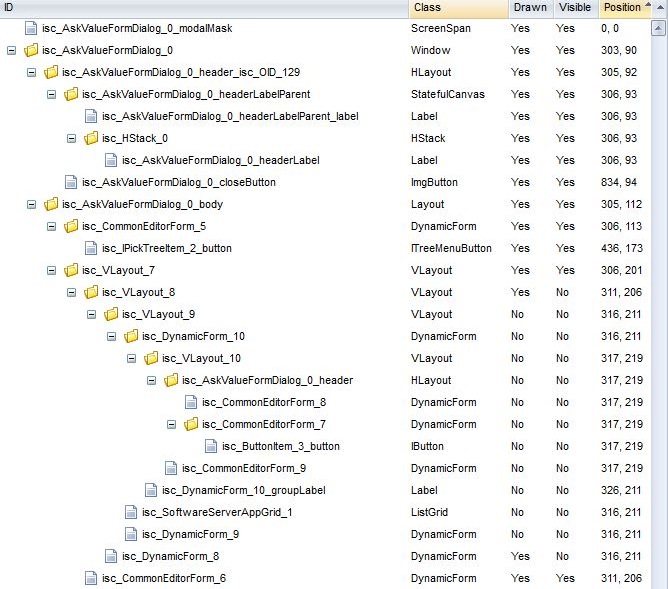This screenshot has height=589, width=668.
Task: Click the file icon of isc_ButtonItem_3_button
Action: click(211, 446)
